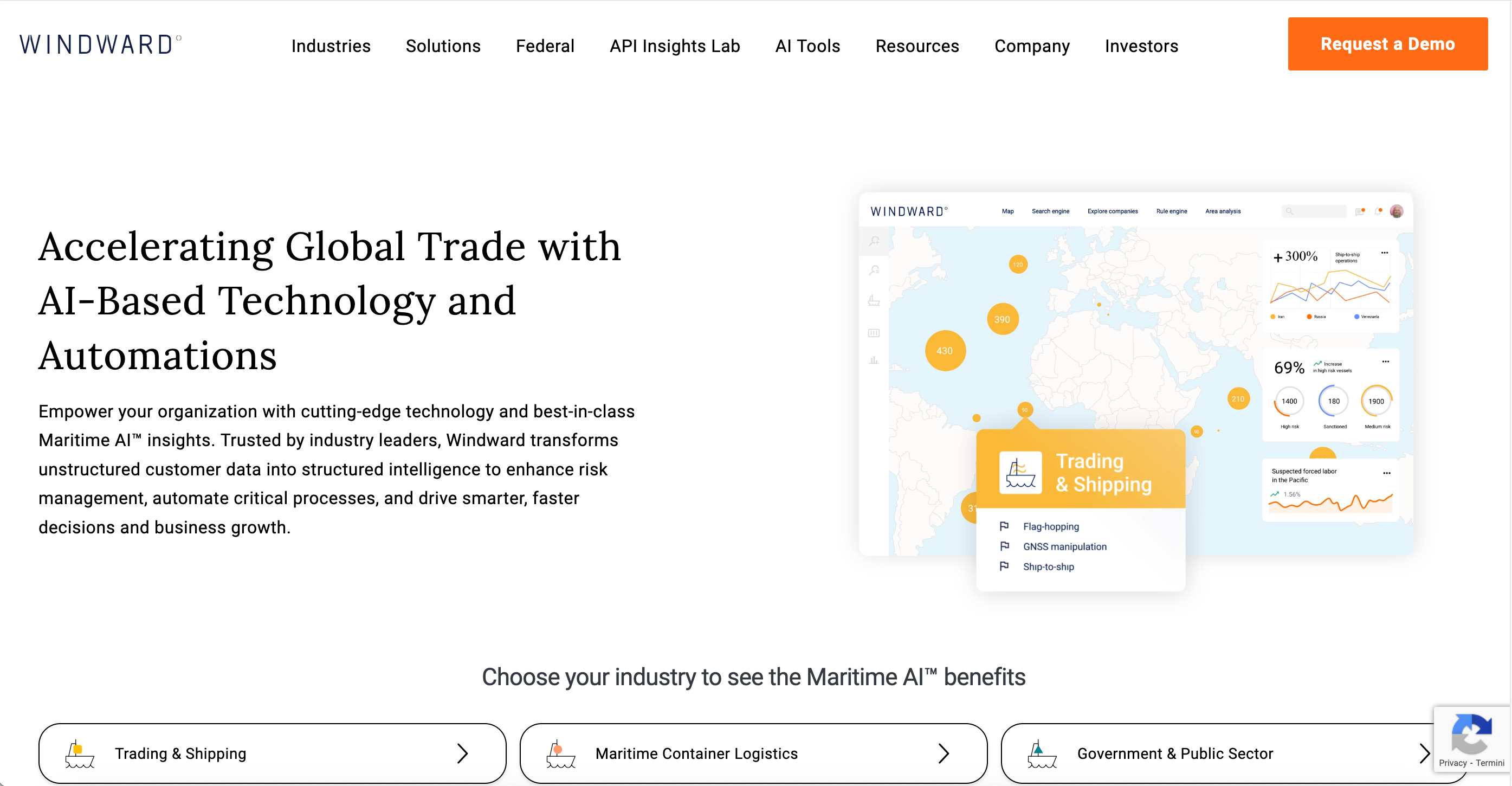This screenshot has width=1512, height=786.
Task: Click the user avatar in dashboard preview
Action: coord(1397,211)
